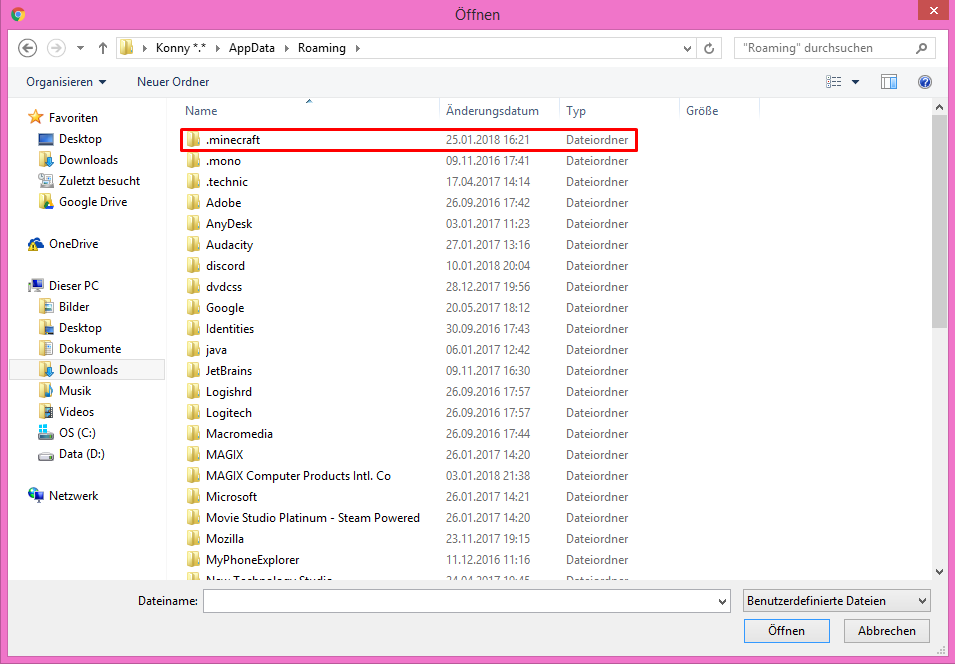The height and width of the screenshot is (664, 955).
Task: Open Desktop under Favoriten
Action: pyautogui.click(x=69, y=139)
